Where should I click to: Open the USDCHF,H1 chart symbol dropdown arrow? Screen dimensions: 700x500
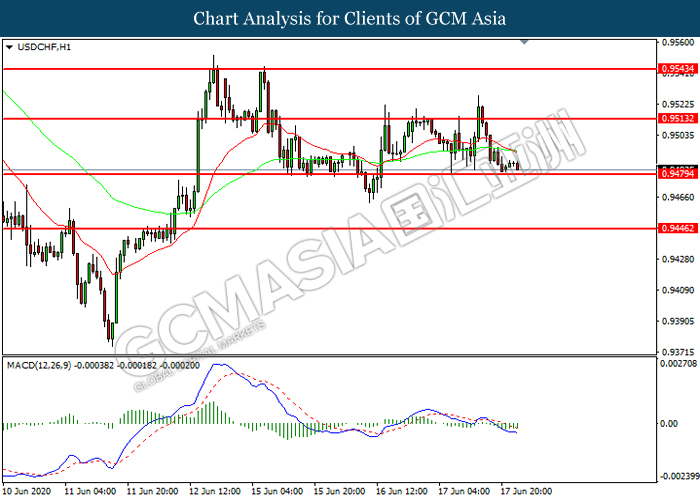point(9,47)
